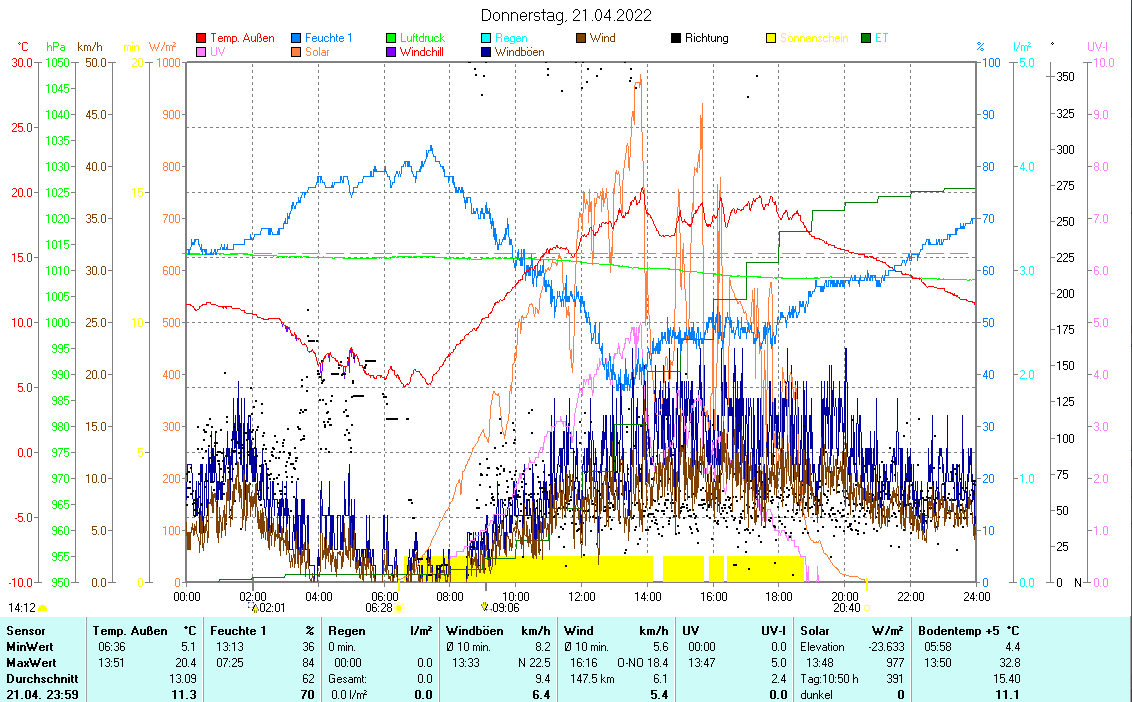This screenshot has height=702, width=1132.
Task: Click the 12:00 time axis label
Action: (581, 596)
